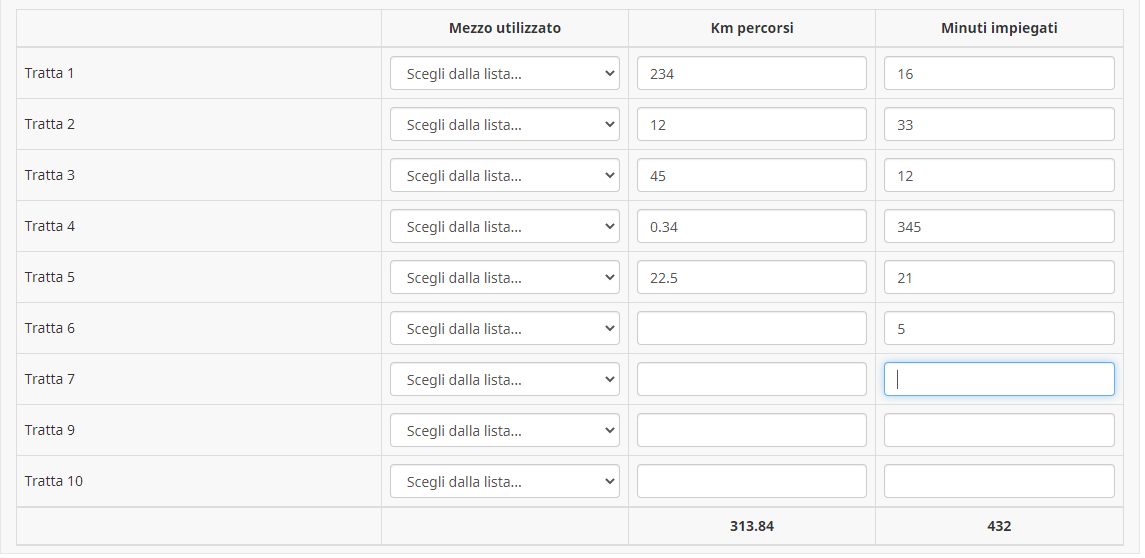Click the Tratta 1 Km percorsi field
The width and height of the screenshot is (1145, 558).
[x=751, y=73]
